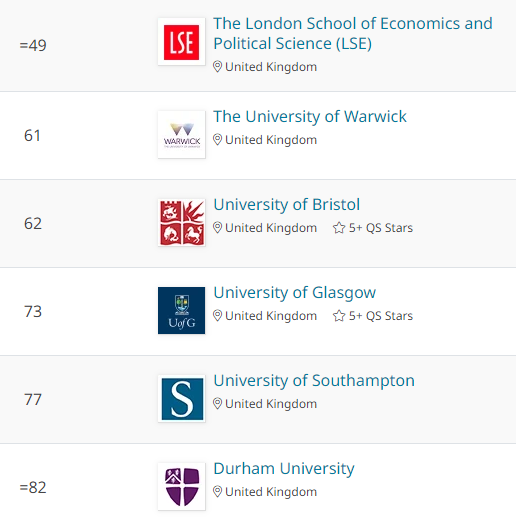This screenshot has height=526, width=516.
Task: Click location pin icon under Durham University
Action: (217, 491)
